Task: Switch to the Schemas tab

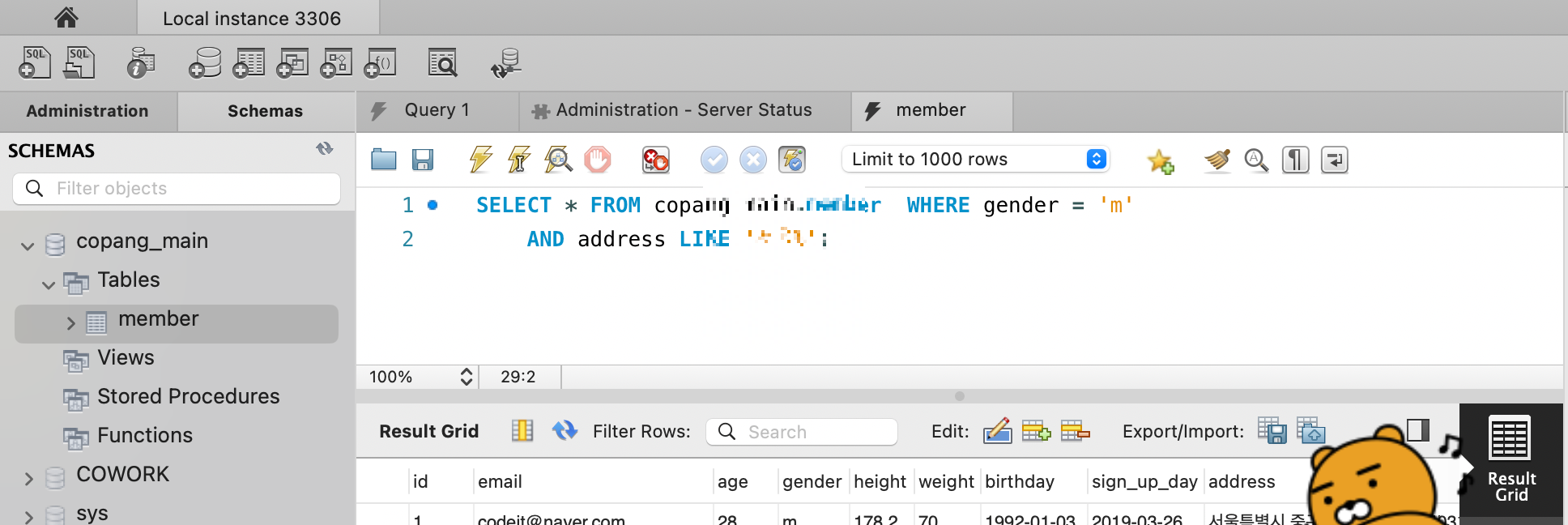Action: tap(266, 111)
